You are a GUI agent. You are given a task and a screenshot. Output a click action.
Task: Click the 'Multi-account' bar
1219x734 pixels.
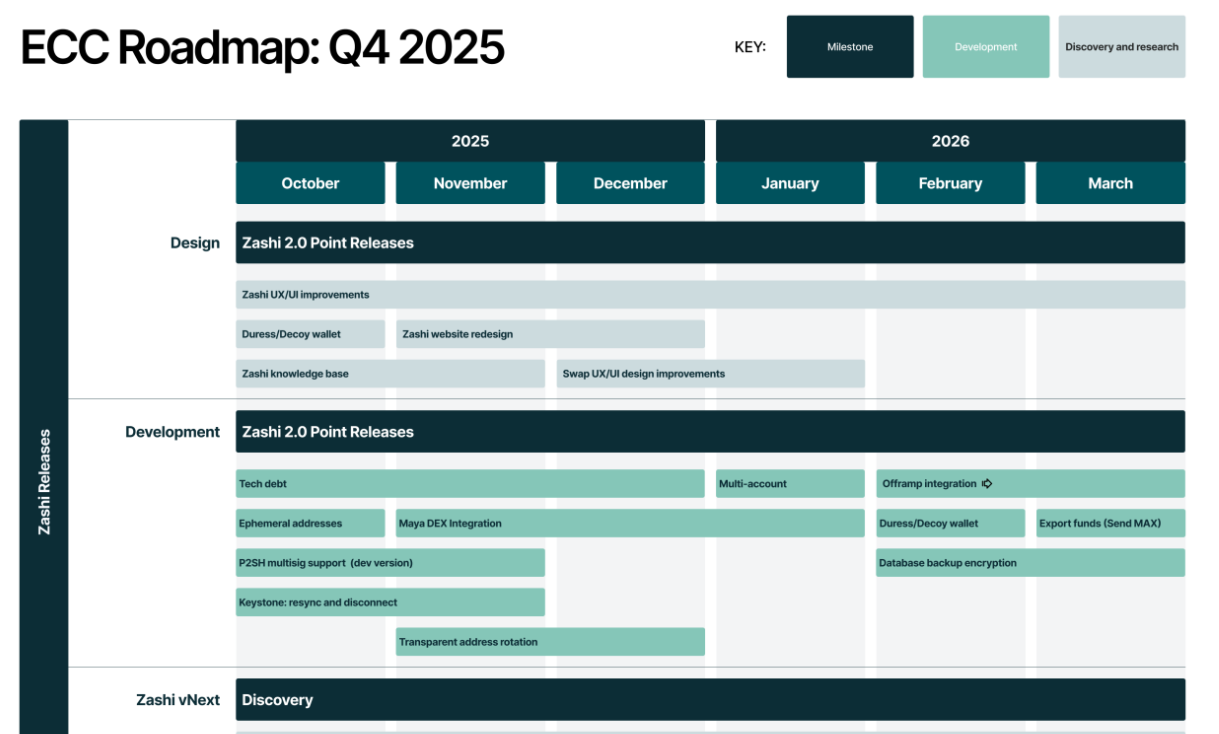[x=790, y=484]
